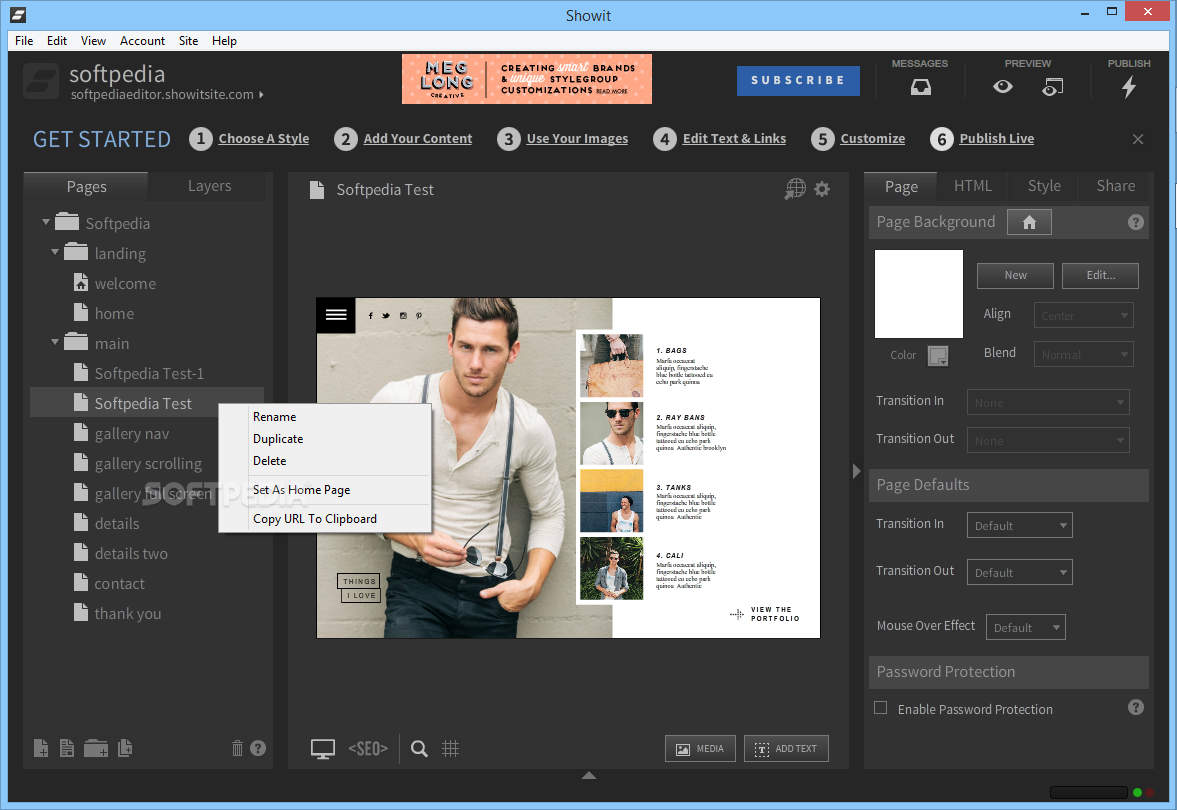
Task: Enable Password Protection checkbox
Action: click(880, 708)
